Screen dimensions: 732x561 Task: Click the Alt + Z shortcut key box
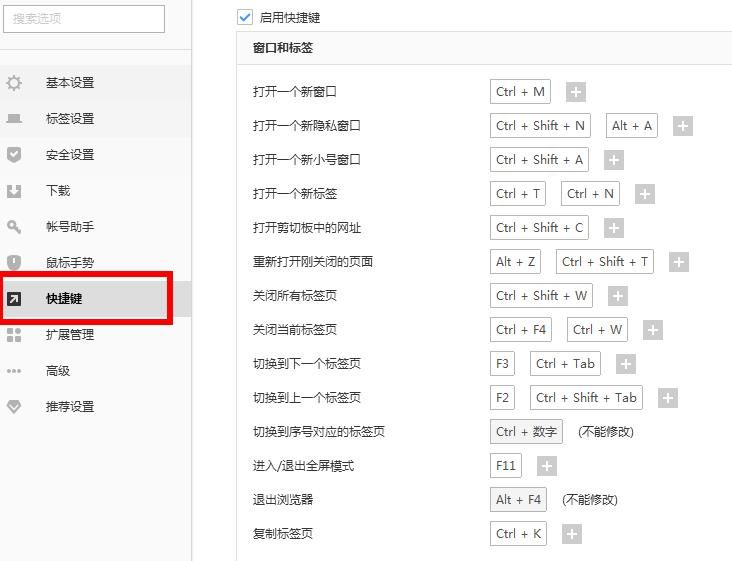coord(516,262)
